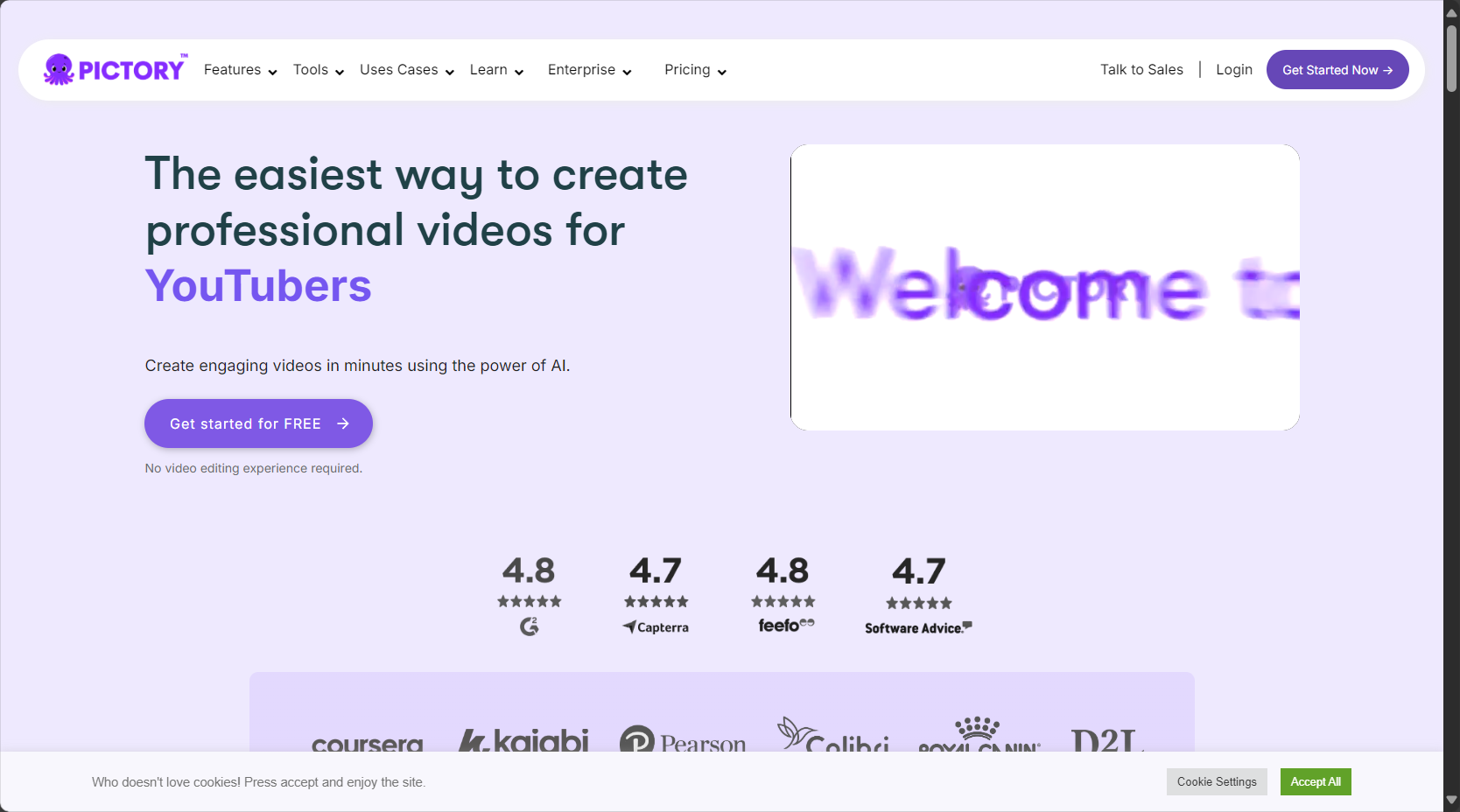Click the G2 rating logo

click(x=529, y=626)
